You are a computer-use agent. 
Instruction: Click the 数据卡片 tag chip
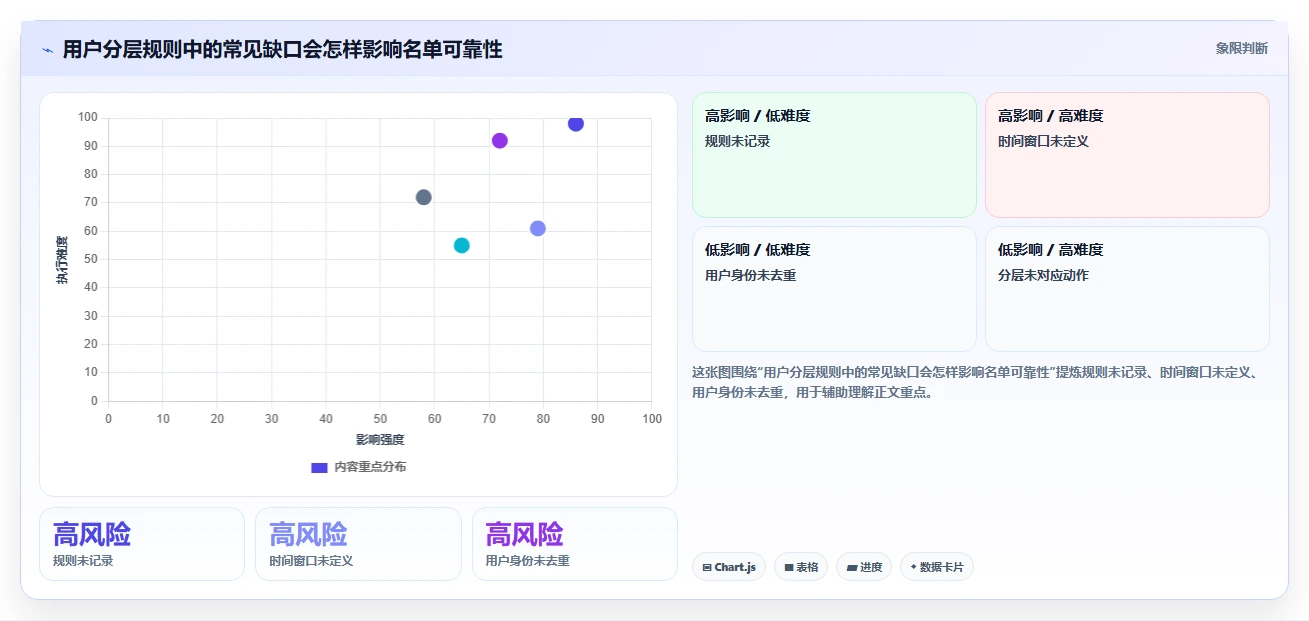(x=937, y=567)
